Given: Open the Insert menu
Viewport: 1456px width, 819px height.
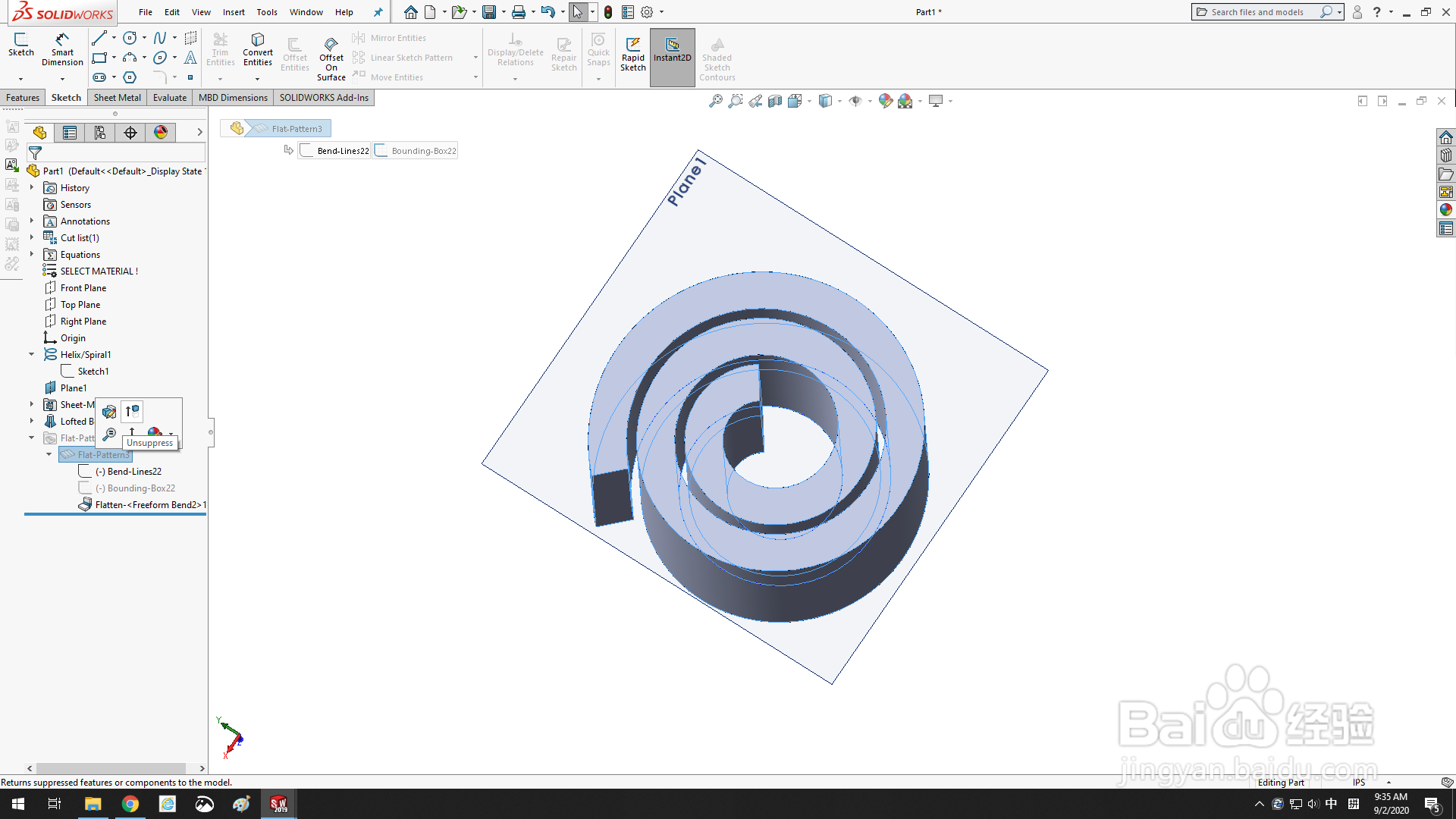Looking at the screenshot, I should click(234, 12).
